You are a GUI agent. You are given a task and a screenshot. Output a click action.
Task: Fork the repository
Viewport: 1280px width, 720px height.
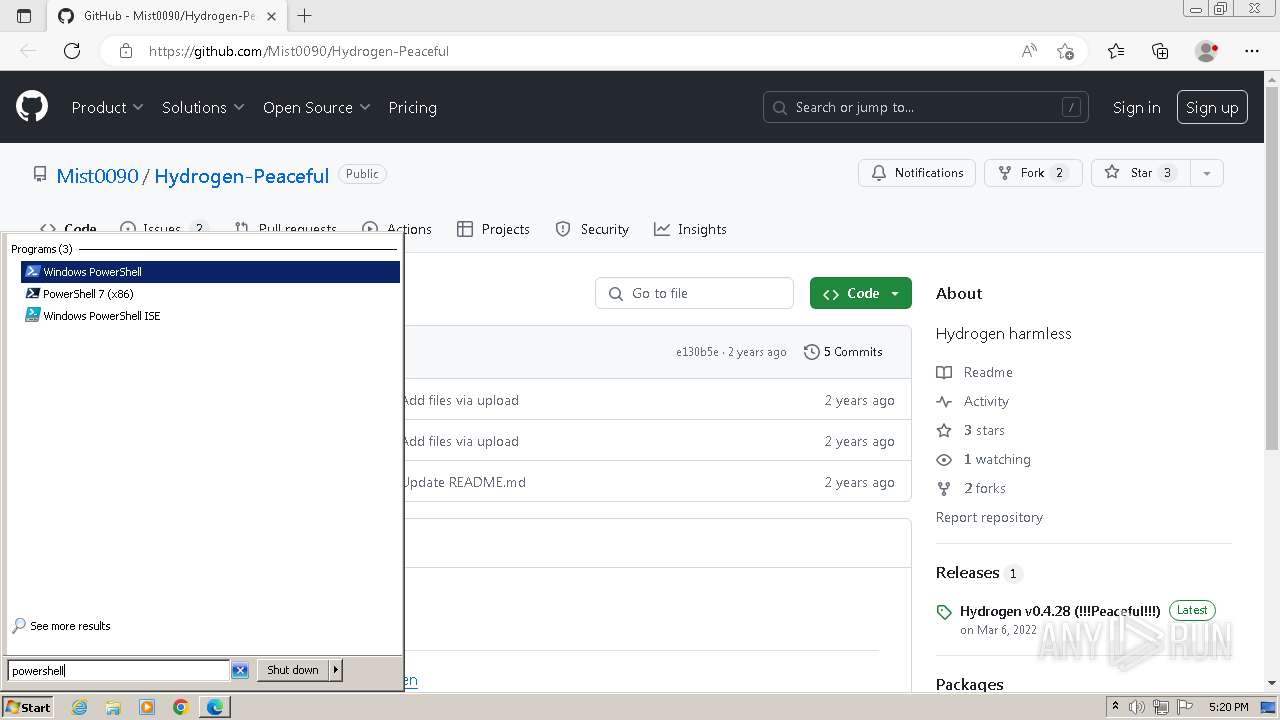1033,173
